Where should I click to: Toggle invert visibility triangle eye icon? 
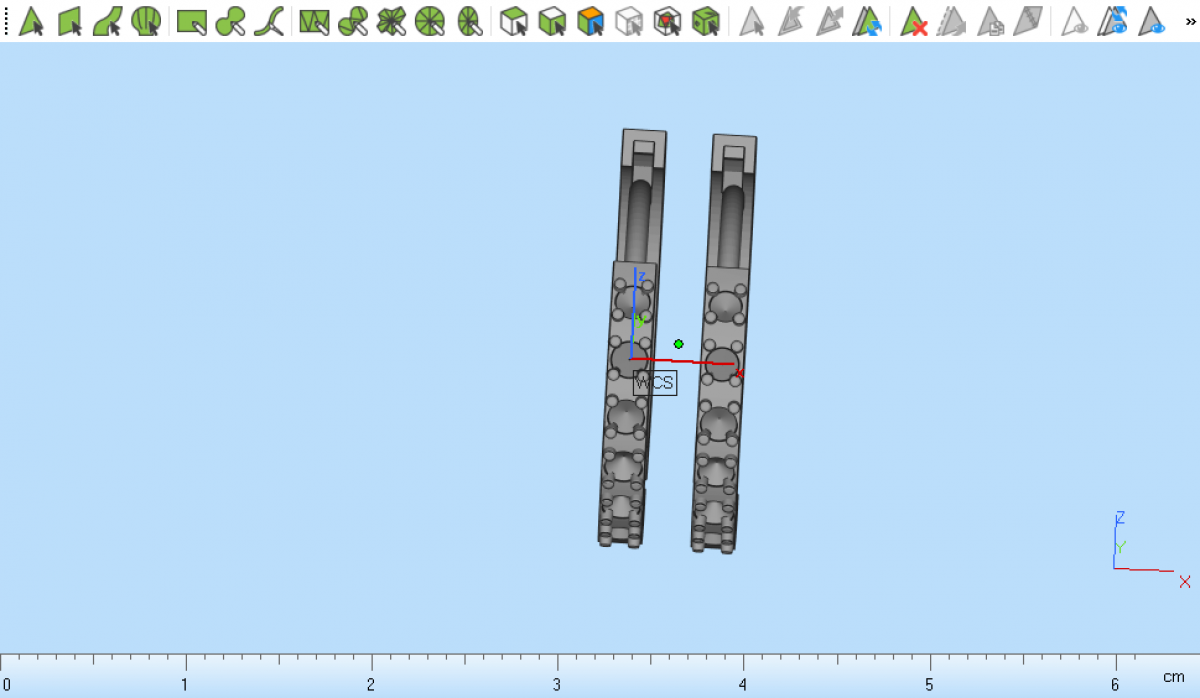[1113, 21]
